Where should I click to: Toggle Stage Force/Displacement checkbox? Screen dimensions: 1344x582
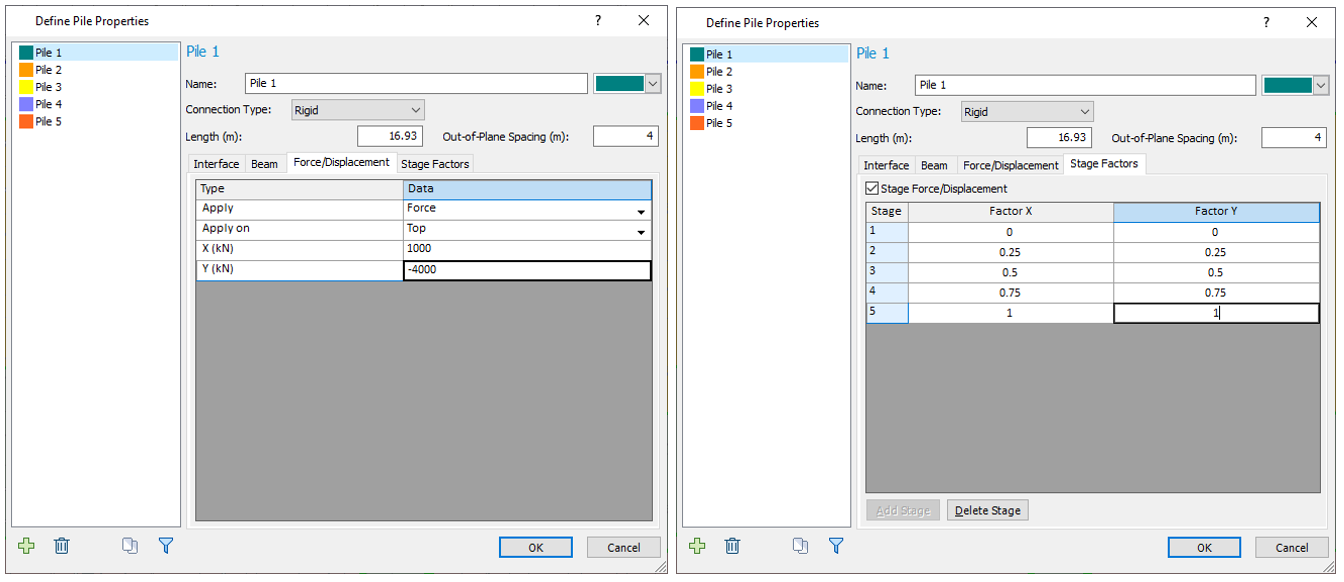tap(872, 188)
